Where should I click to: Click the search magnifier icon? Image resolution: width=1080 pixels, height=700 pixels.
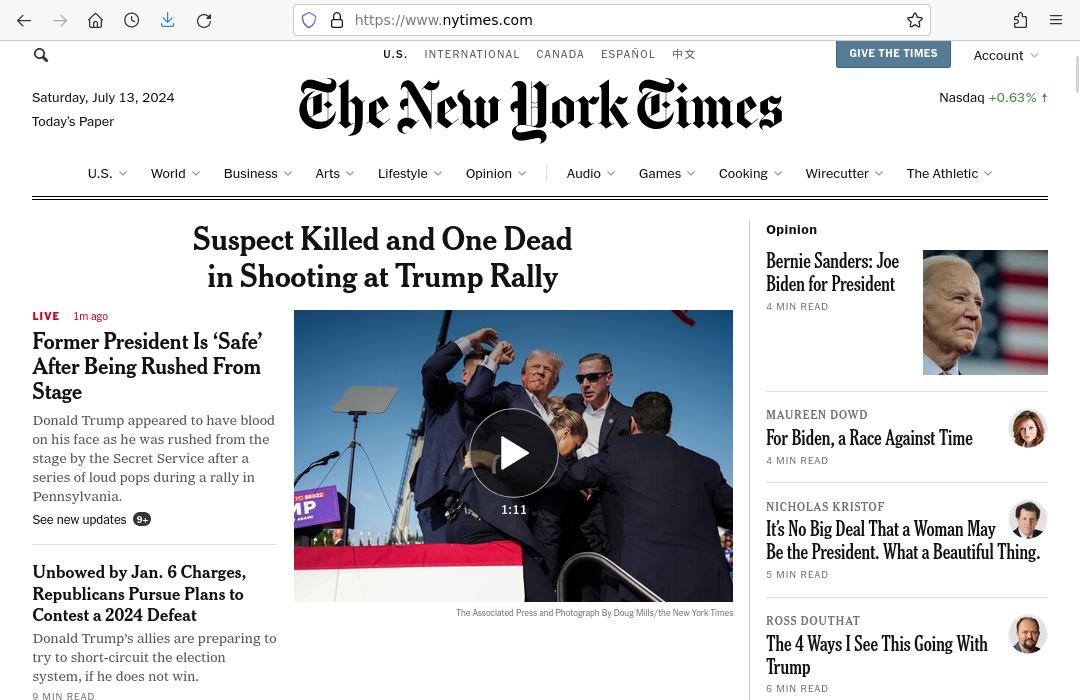coord(41,55)
